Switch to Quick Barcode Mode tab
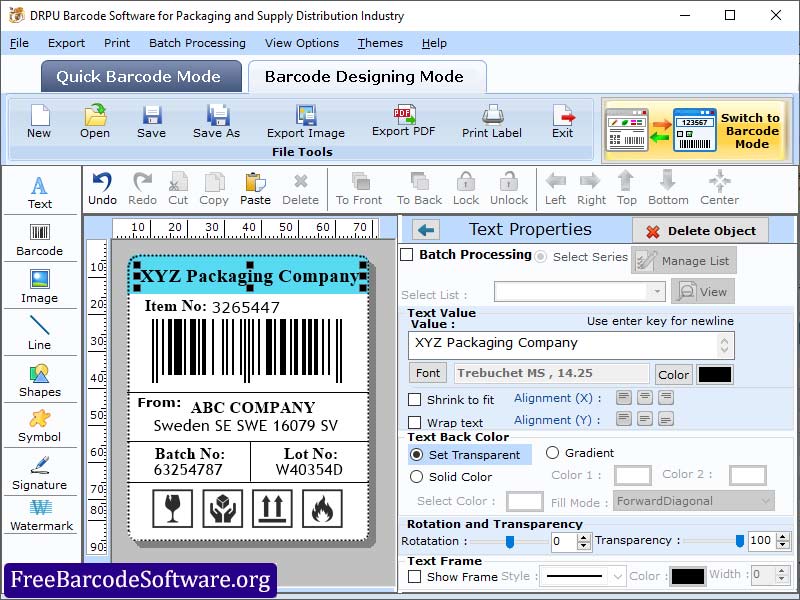The image size is (800, 600). point(140,76)
